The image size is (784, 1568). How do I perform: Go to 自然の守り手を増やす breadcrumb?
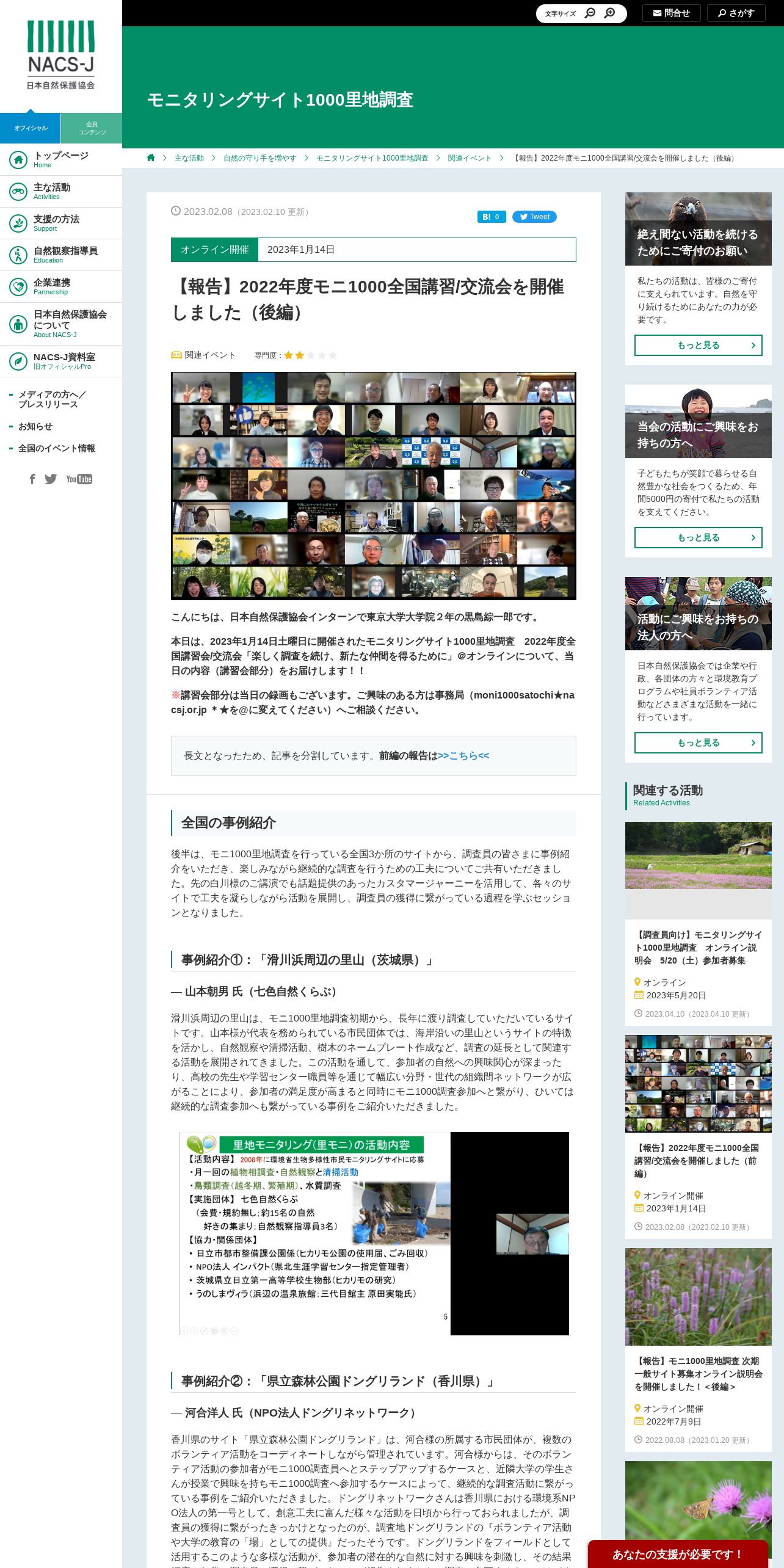260,158
